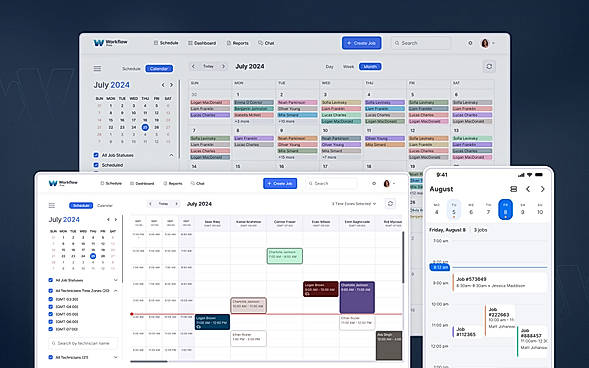The height and width of the screenshot is (368, 589).
Task: Toggle All Job Statuses checkbox in the Schedule window
Action: tap(51, 280)
